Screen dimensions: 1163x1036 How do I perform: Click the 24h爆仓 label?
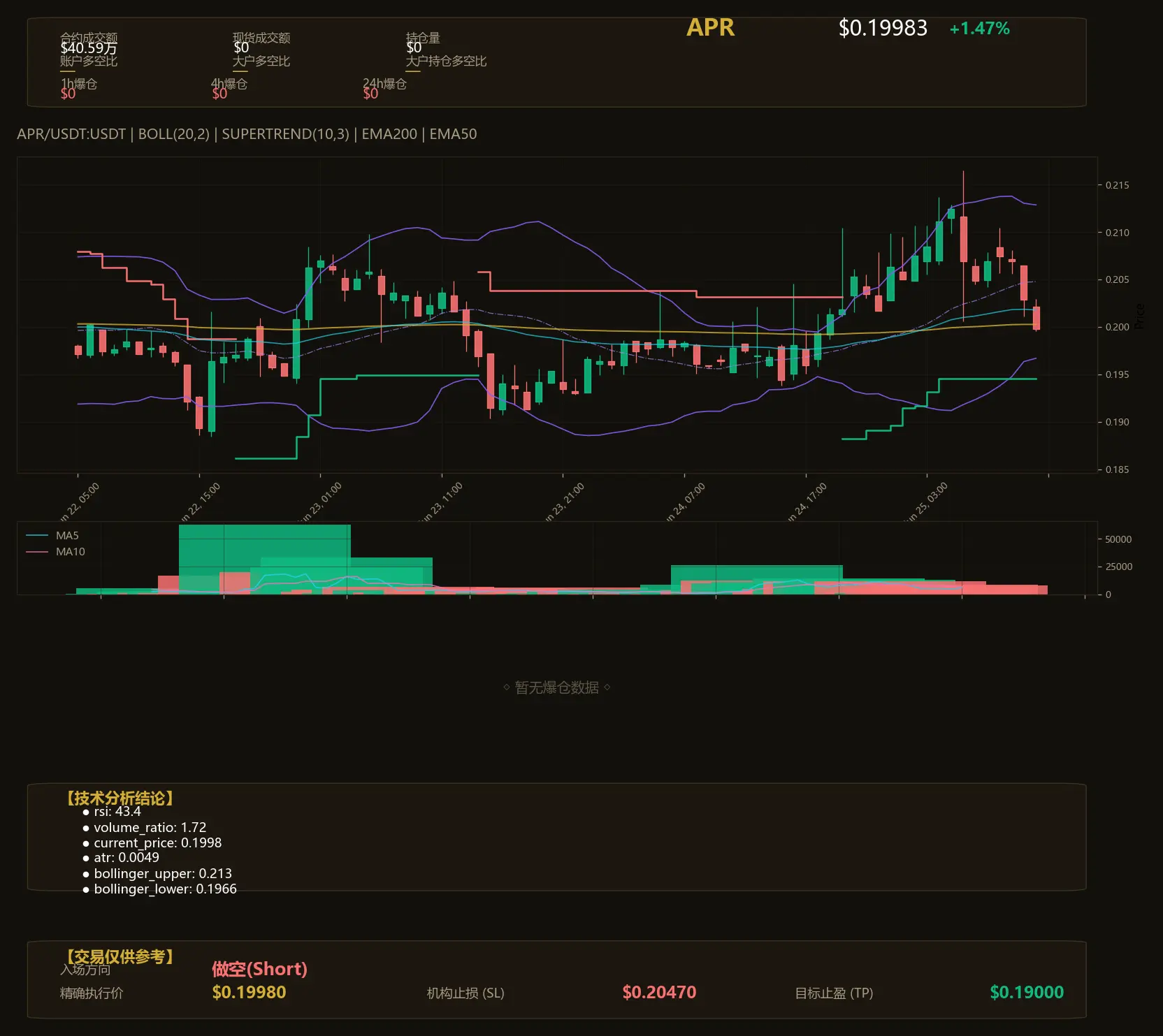384,84
